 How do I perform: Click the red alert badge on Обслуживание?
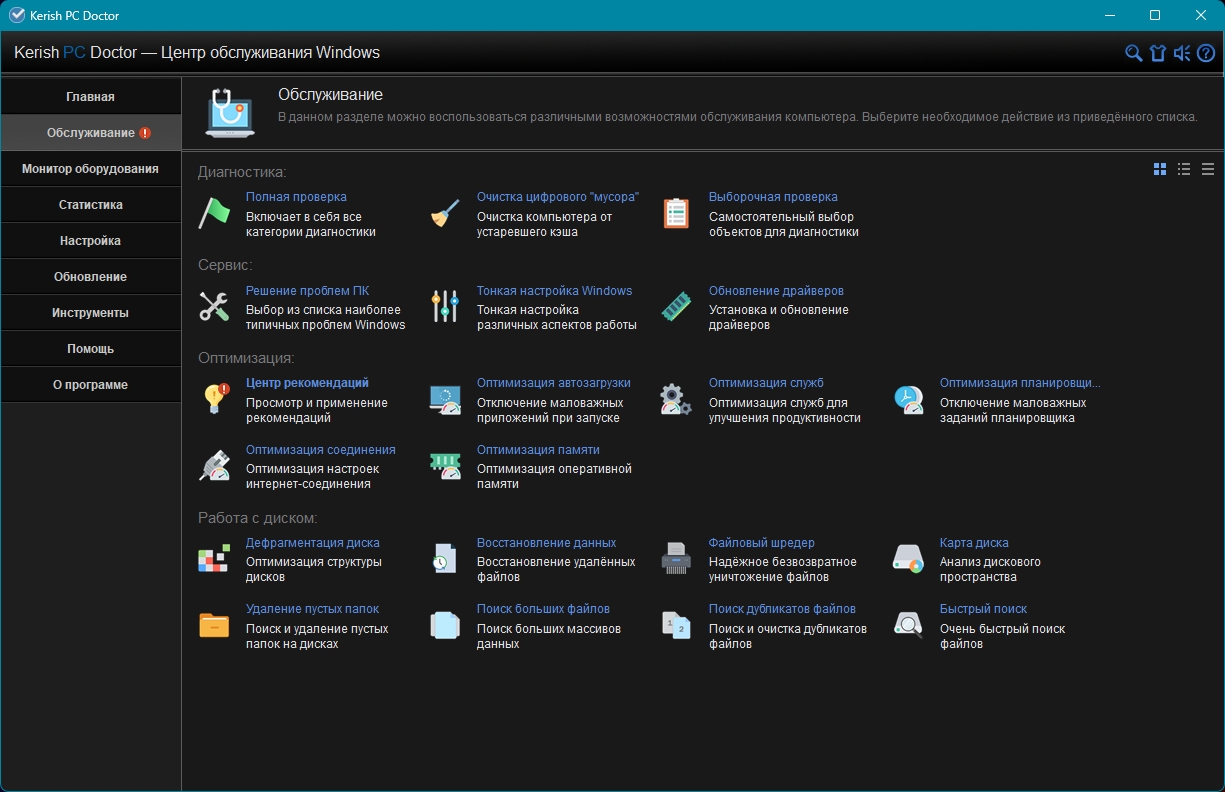[145, 133]
